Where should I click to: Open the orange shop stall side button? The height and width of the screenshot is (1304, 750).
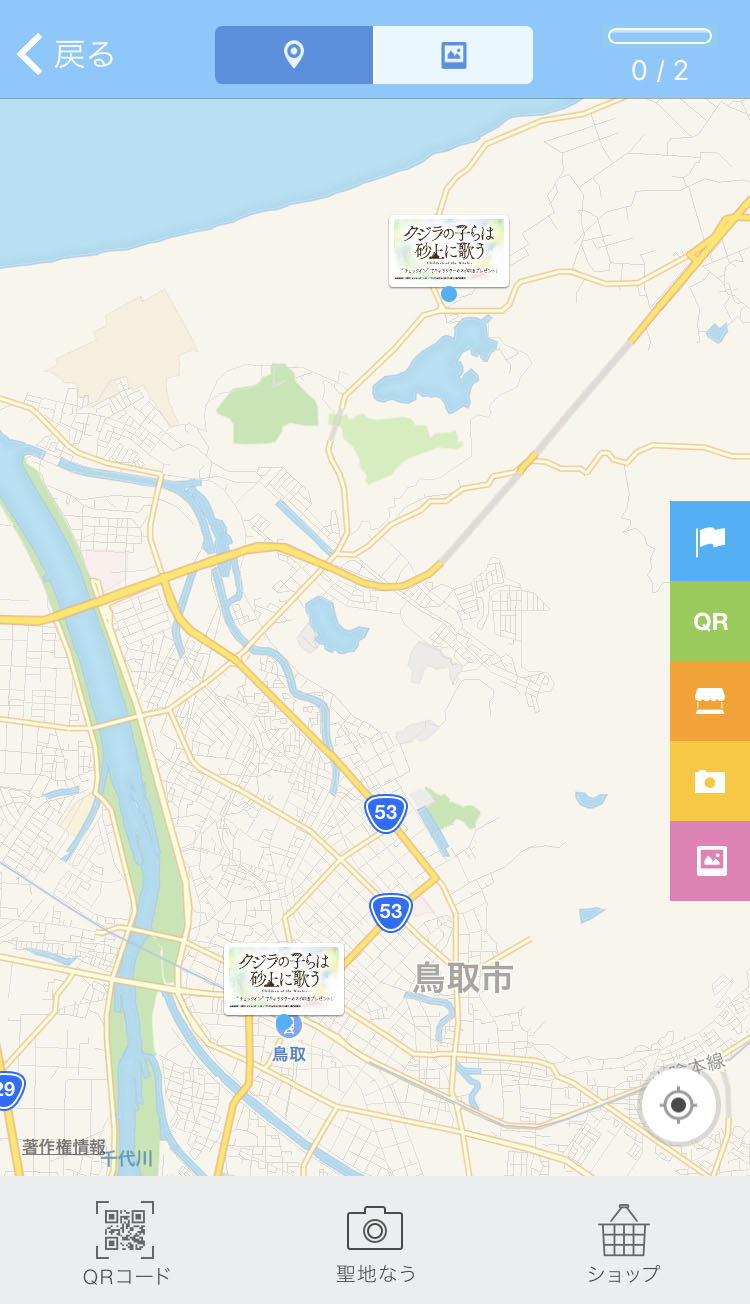[710, 701]
